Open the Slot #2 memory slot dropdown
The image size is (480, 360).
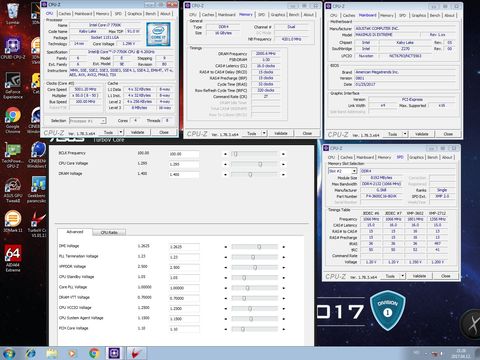[342, 171]
